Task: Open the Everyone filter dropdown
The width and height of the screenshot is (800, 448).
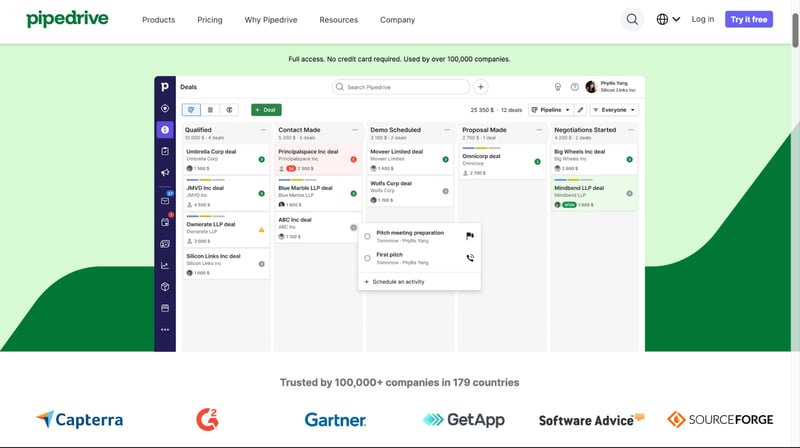Action: [614, 110]
